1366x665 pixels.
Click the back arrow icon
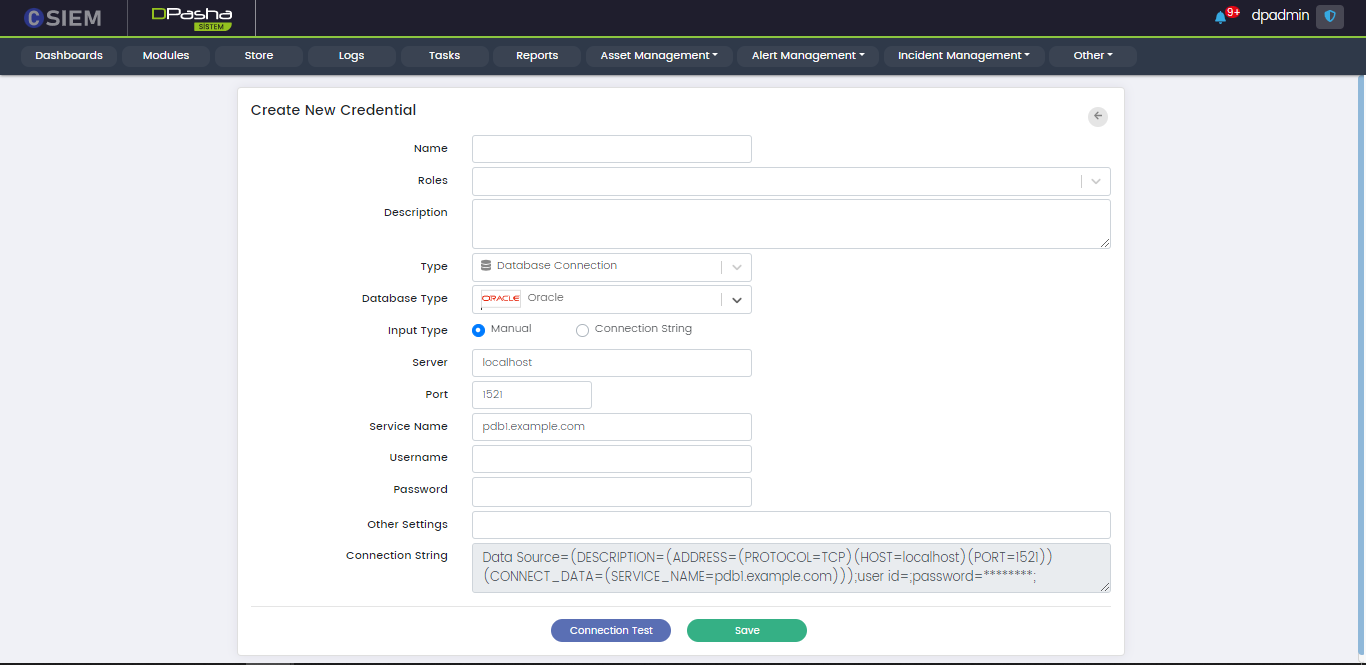point(1098,117)
